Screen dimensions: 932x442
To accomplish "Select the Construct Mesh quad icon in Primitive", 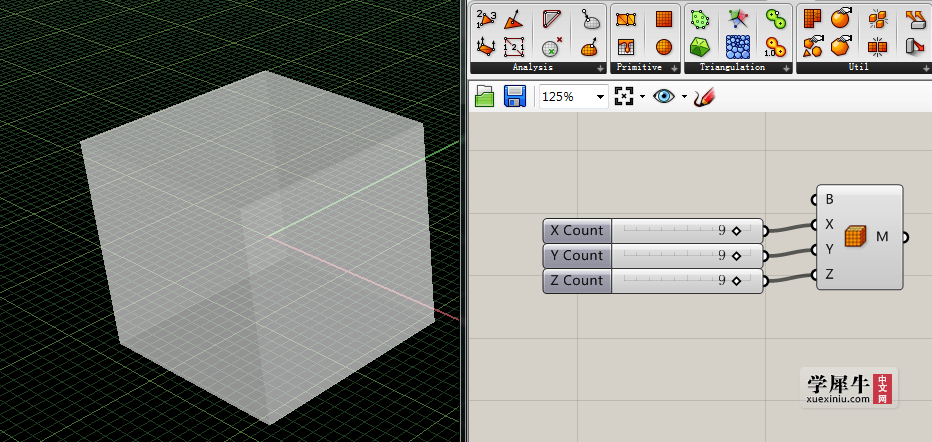I will pyautogui.click(x=626, y=20).
